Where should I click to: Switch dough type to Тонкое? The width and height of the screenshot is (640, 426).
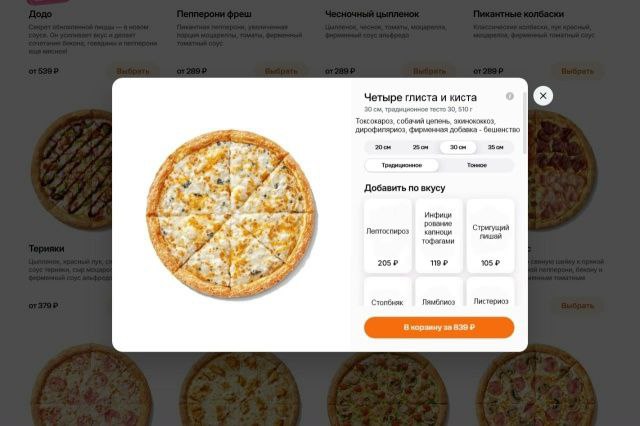pos(476,165)
